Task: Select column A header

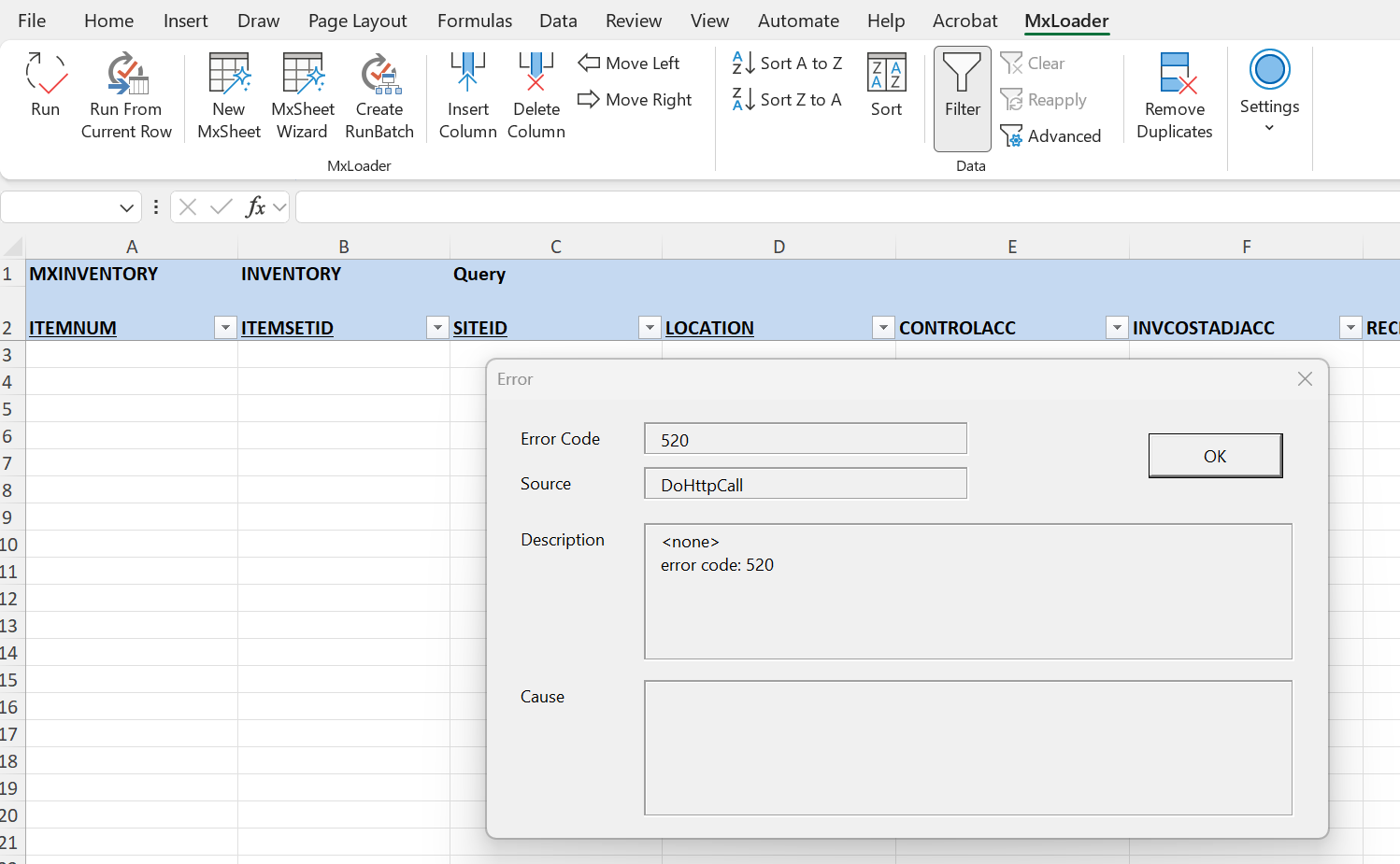Action: 132,247
